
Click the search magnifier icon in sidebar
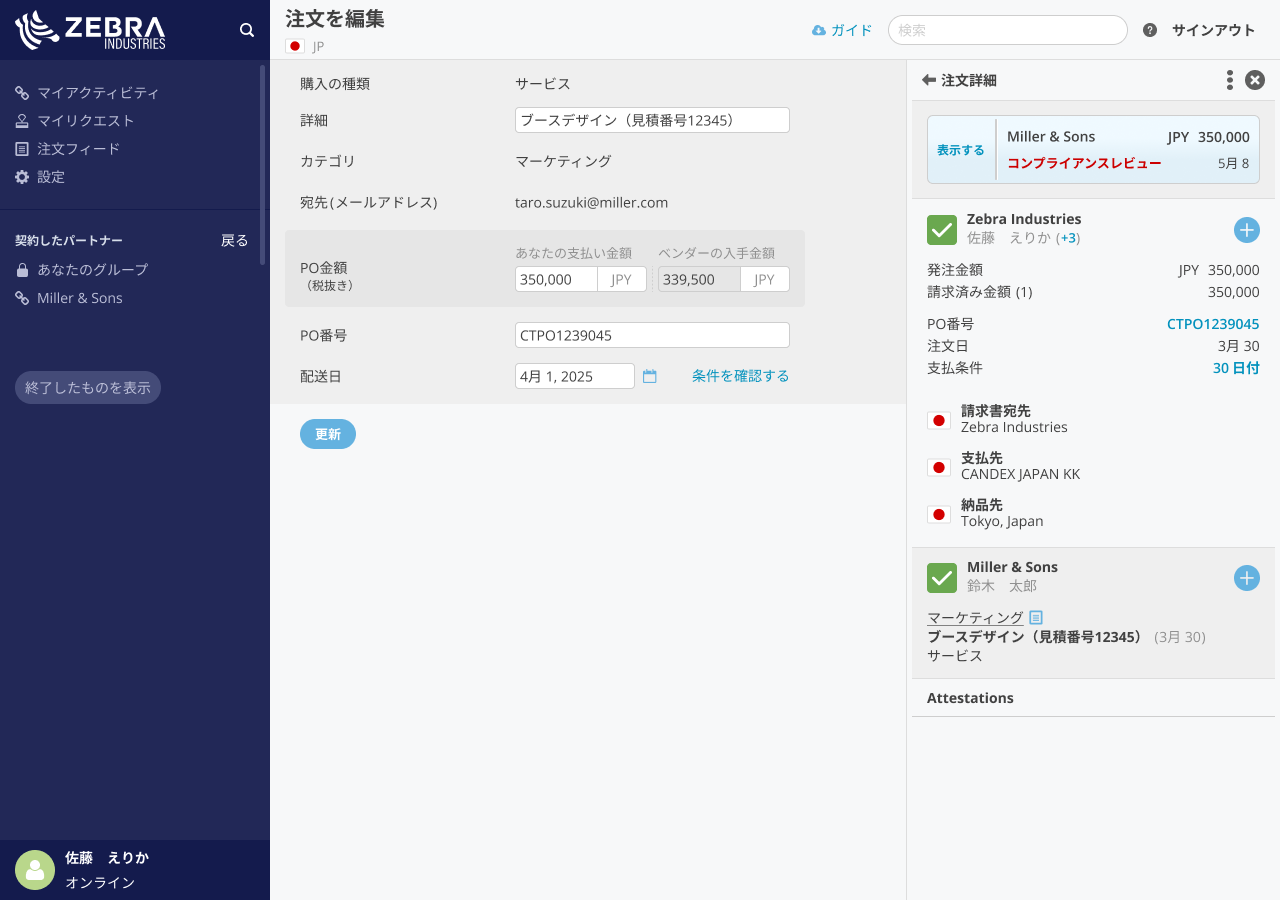click(247, 30)
